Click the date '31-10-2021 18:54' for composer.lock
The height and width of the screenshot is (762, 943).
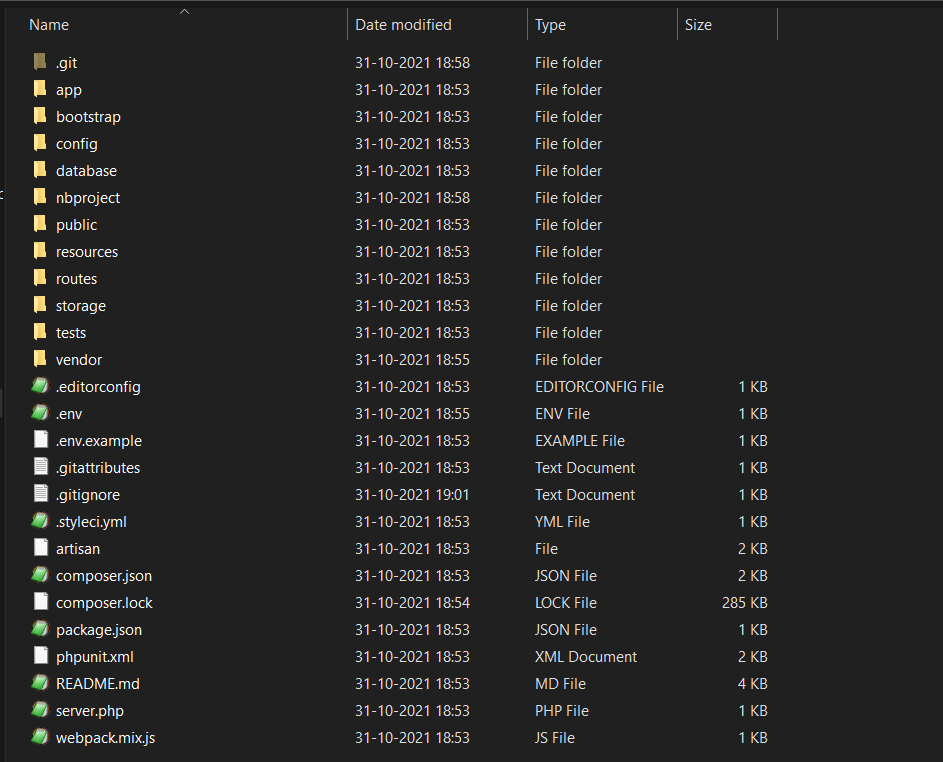click(x=412, y=603)
